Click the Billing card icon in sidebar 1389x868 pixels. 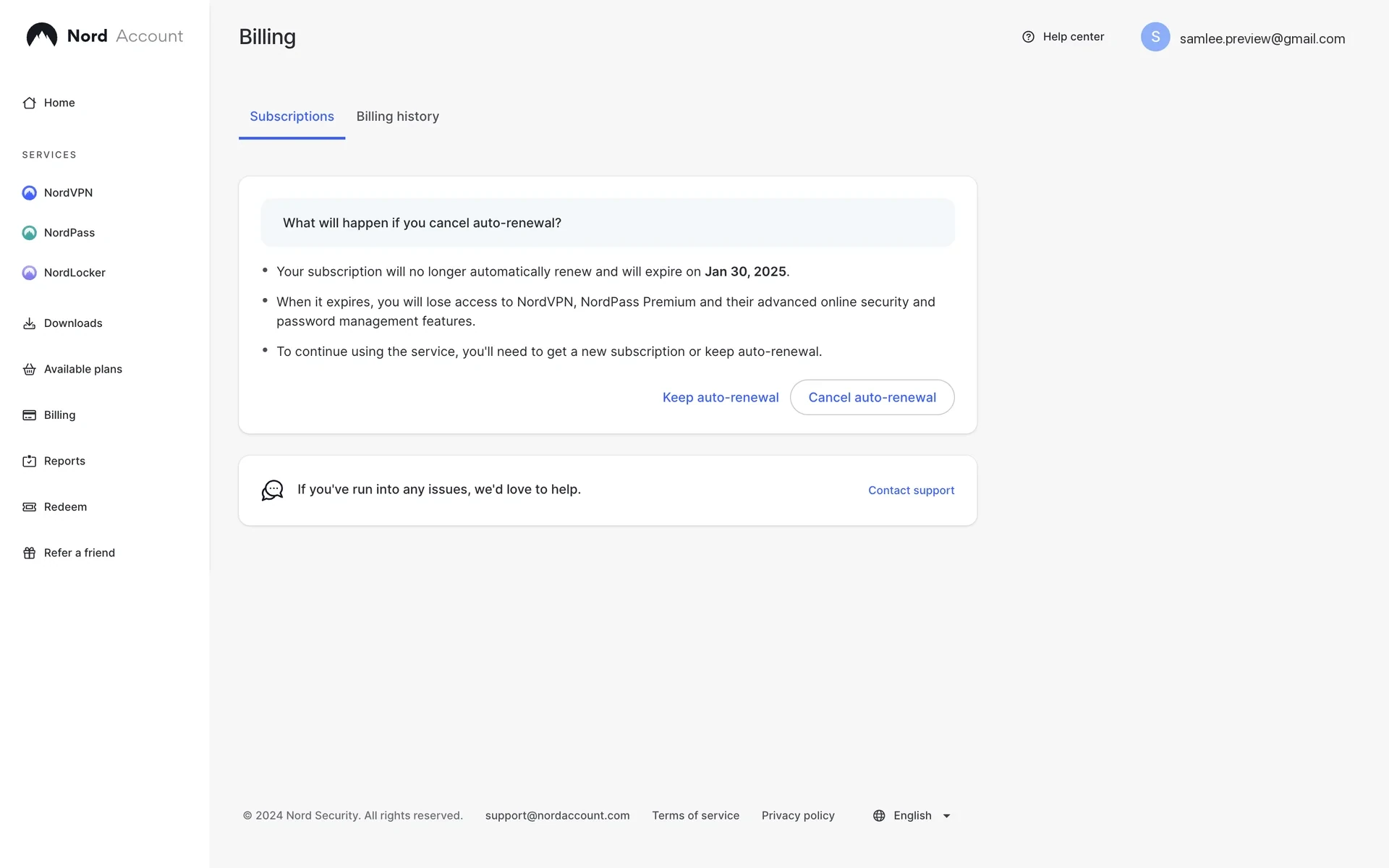29,415
